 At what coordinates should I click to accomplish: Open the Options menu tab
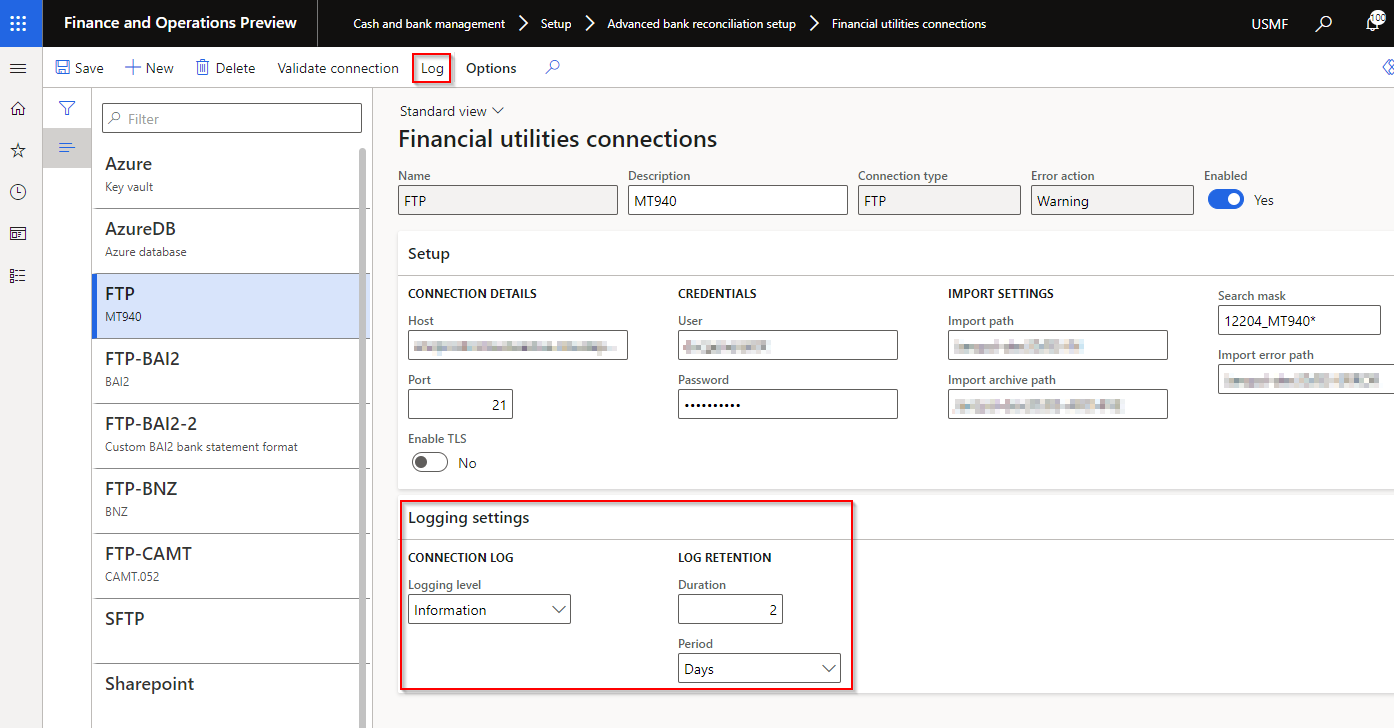pyautogui.click(x=491, y=68)
